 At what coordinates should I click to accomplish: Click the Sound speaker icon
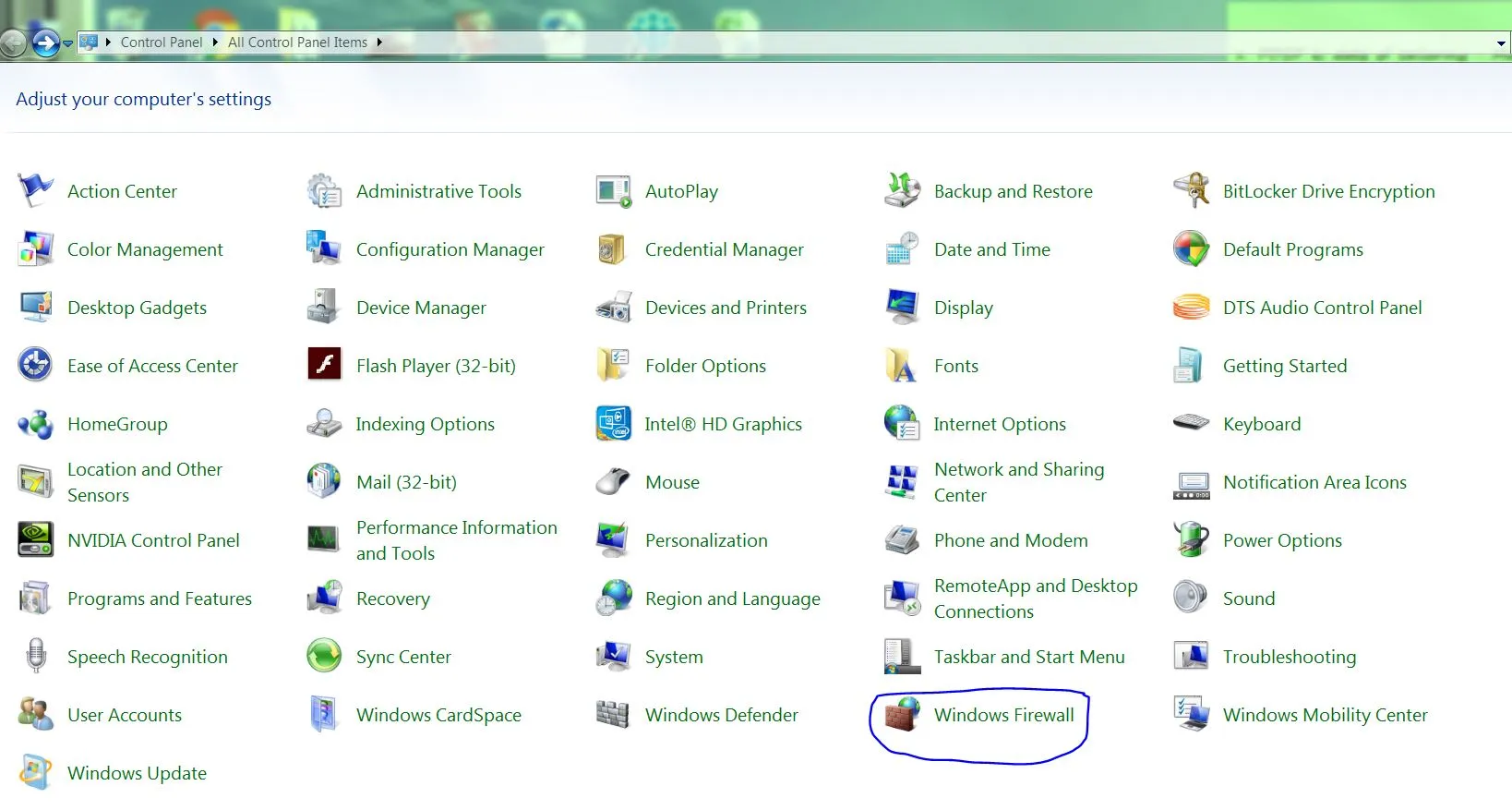point(1190,598)
